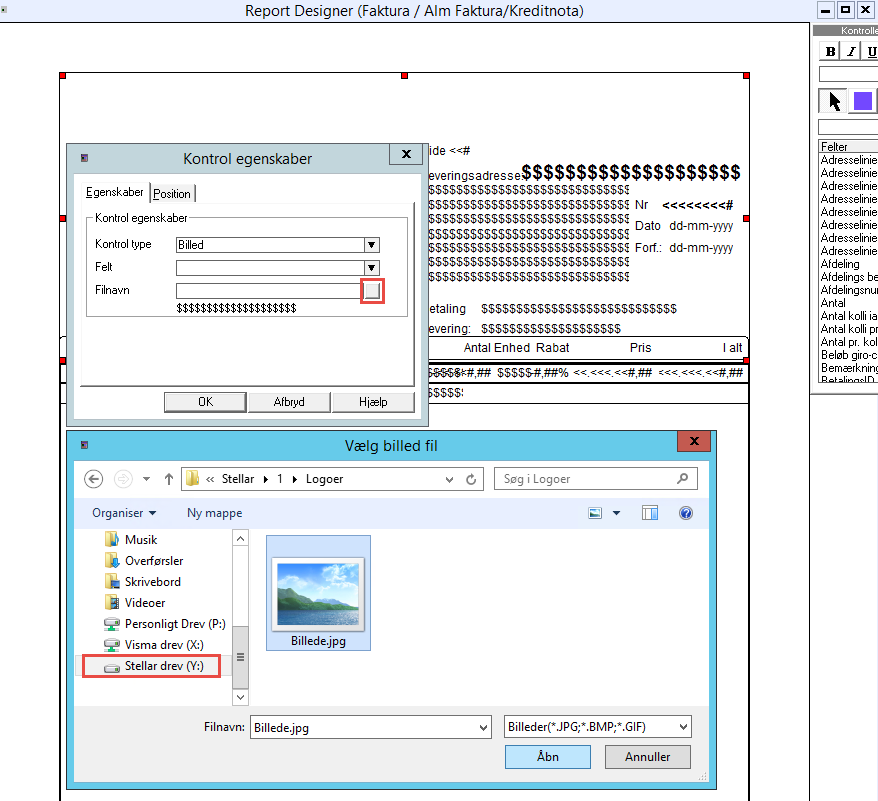Open file dialog help icon
The width and height of the screenshot is (878, 801).
686,513
